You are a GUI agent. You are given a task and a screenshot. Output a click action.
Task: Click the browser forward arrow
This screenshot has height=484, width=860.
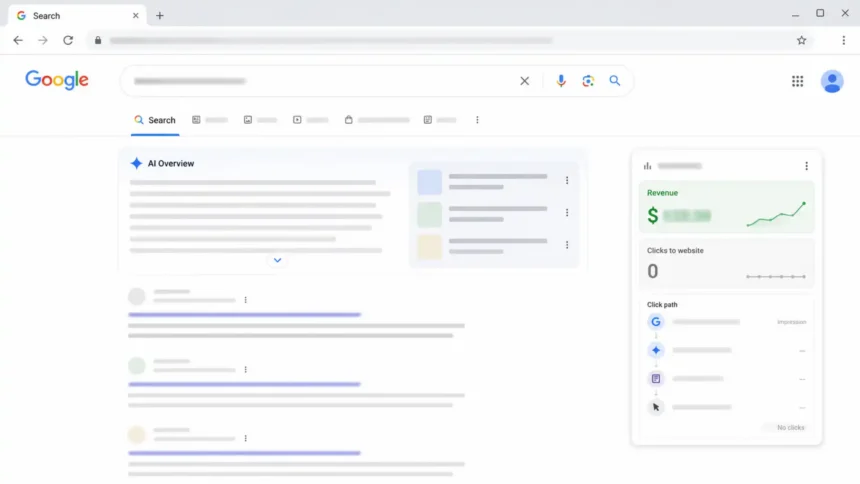coord(43,40)
